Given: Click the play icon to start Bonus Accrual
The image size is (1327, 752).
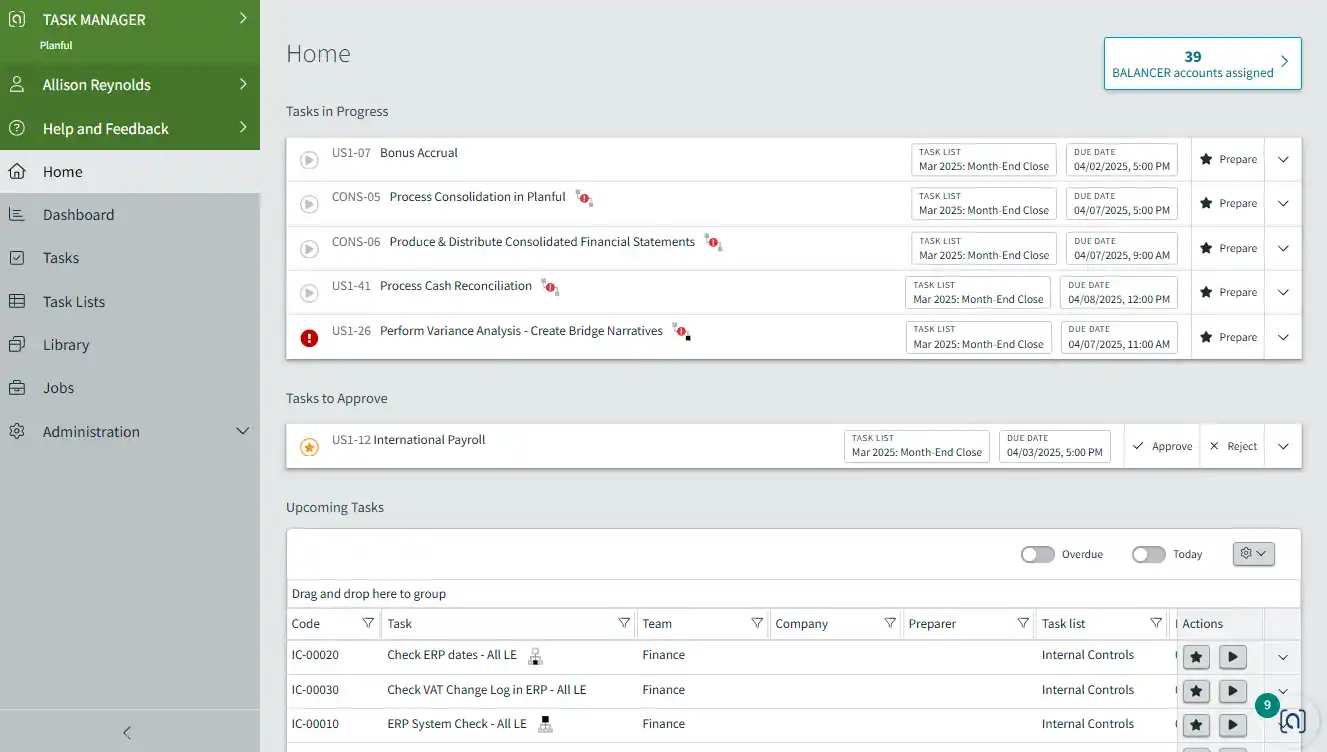Looking at the screenshot, I should (309, 159).
